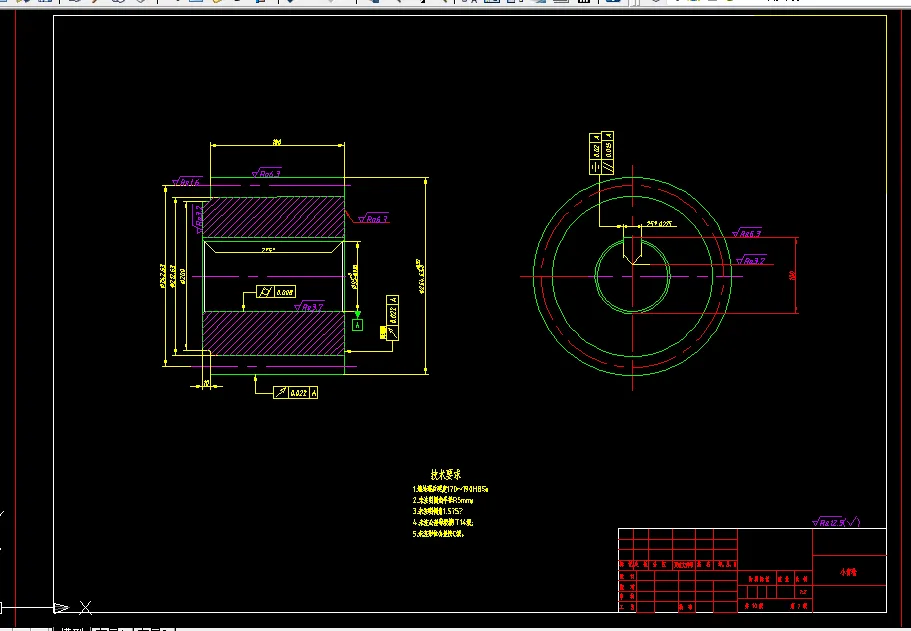
Task: Select the Ra3.2 roughness symbol inside the bore
Action: [309, 306]
